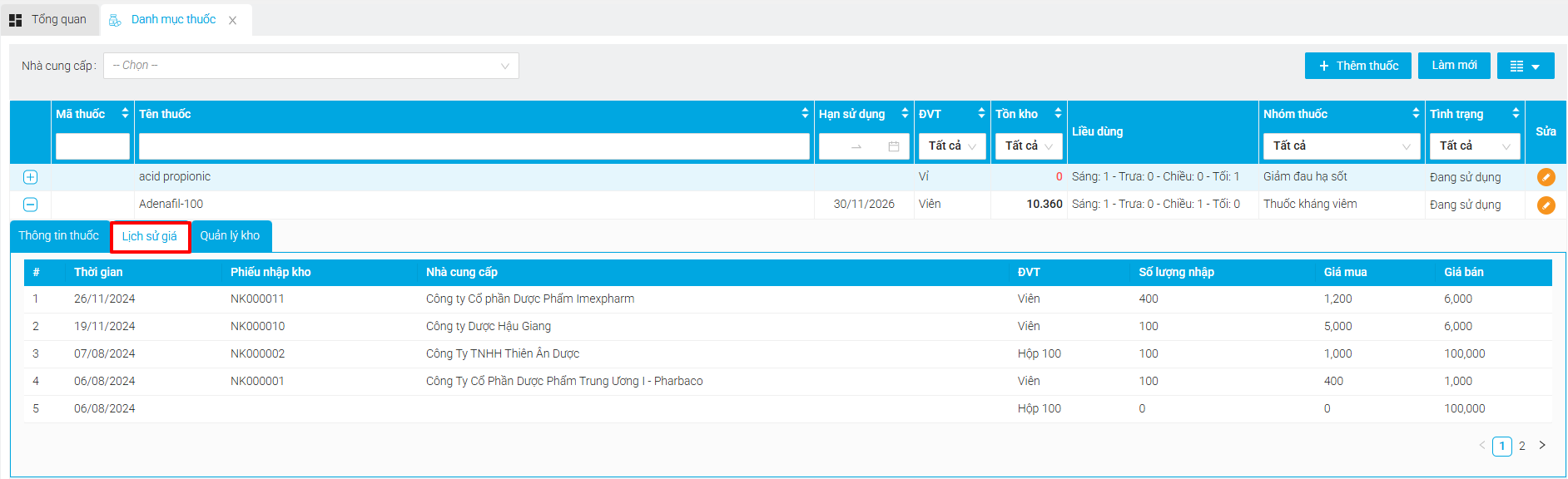
Task: Go to page 2 in pagination
Action: click(1522, 447)
